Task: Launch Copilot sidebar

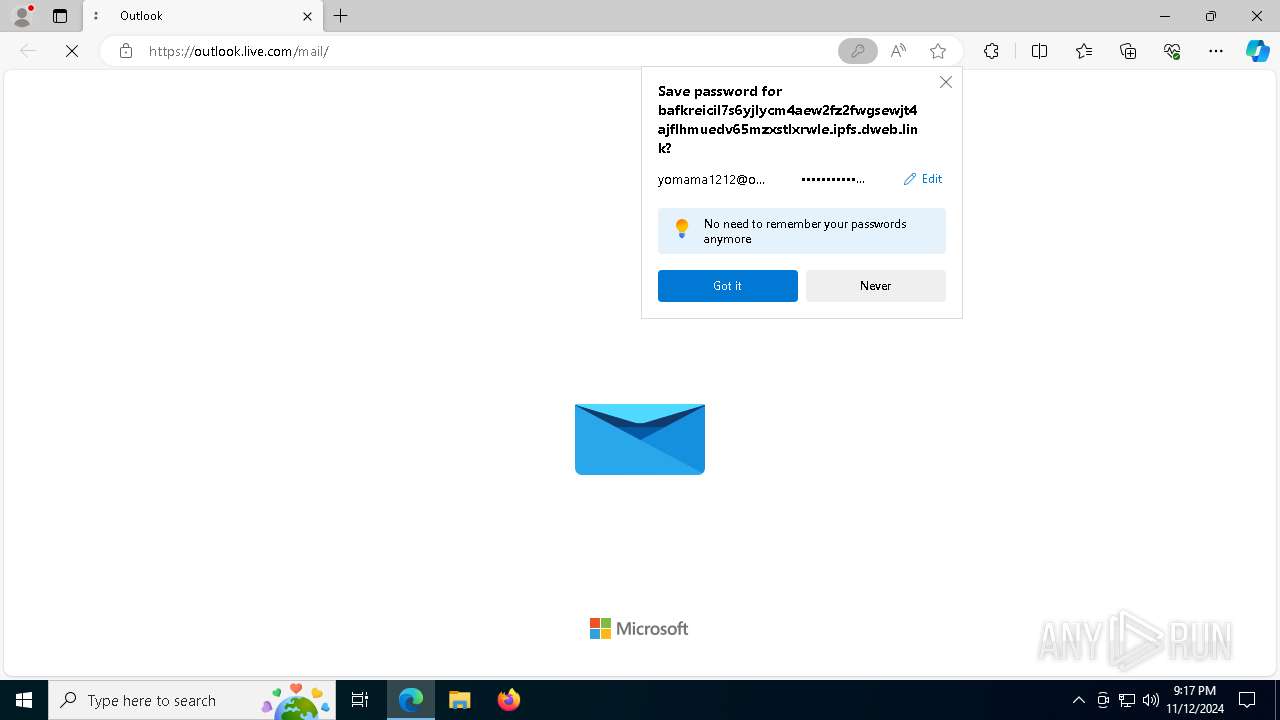Action: coord(1257,51)
